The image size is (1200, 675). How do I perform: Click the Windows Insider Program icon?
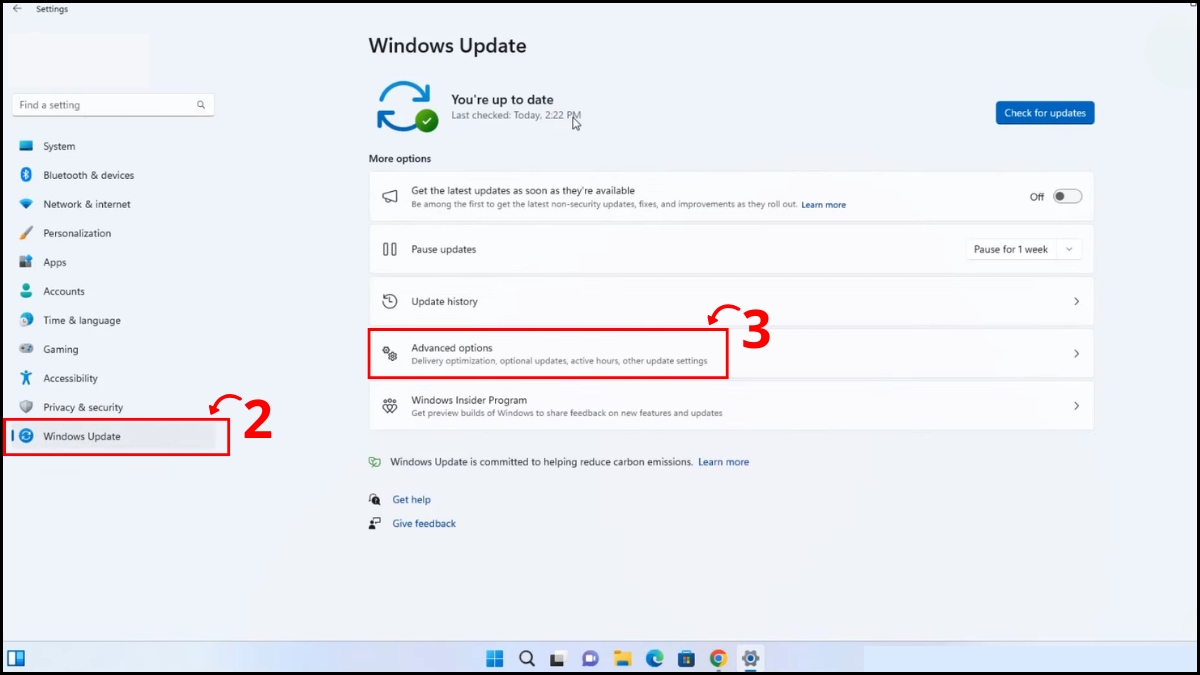coord(390,406)
